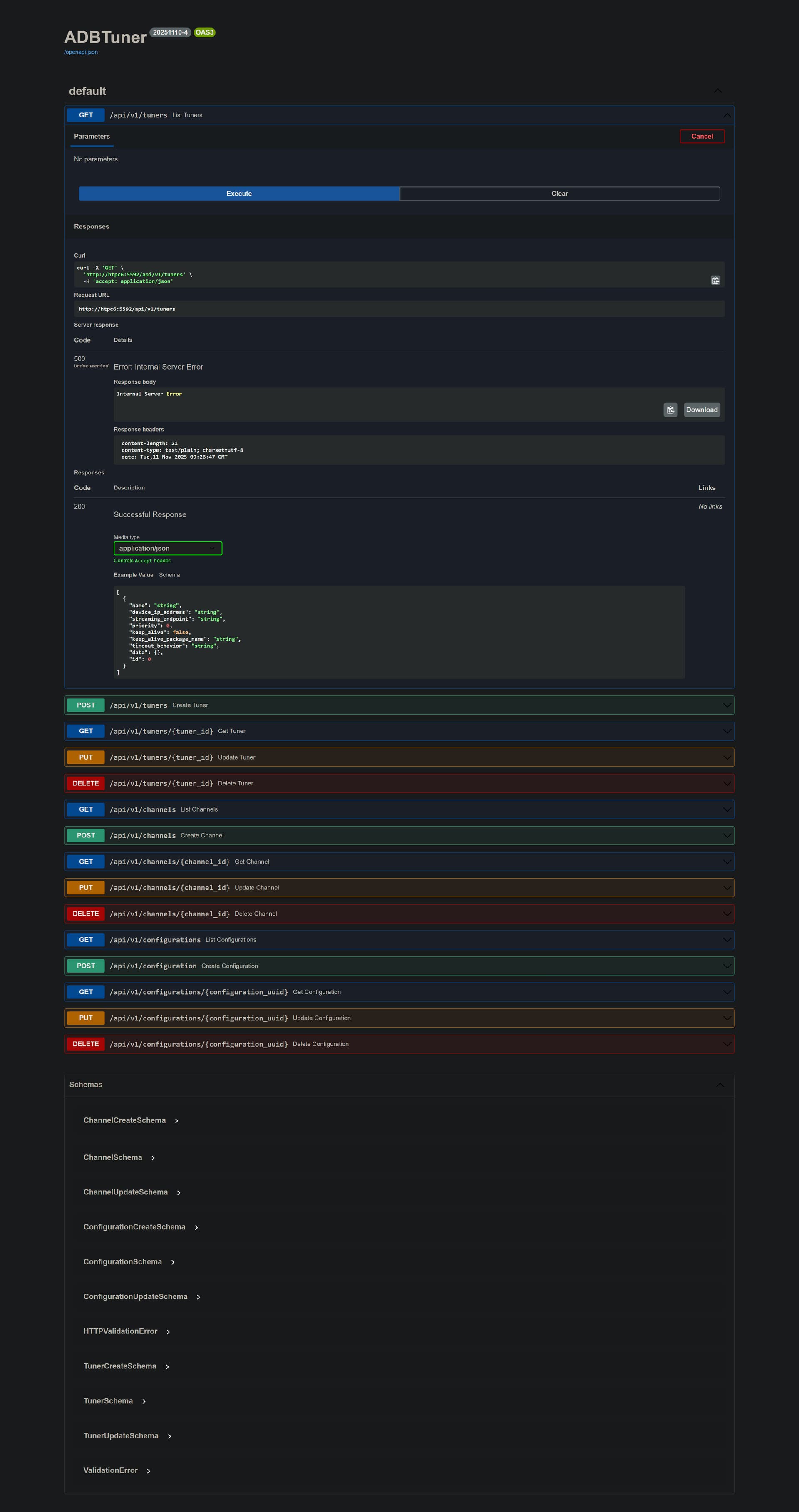Open the application/json media type dropdown
This screenshot has width=799, height=1512.
(168, 548)
